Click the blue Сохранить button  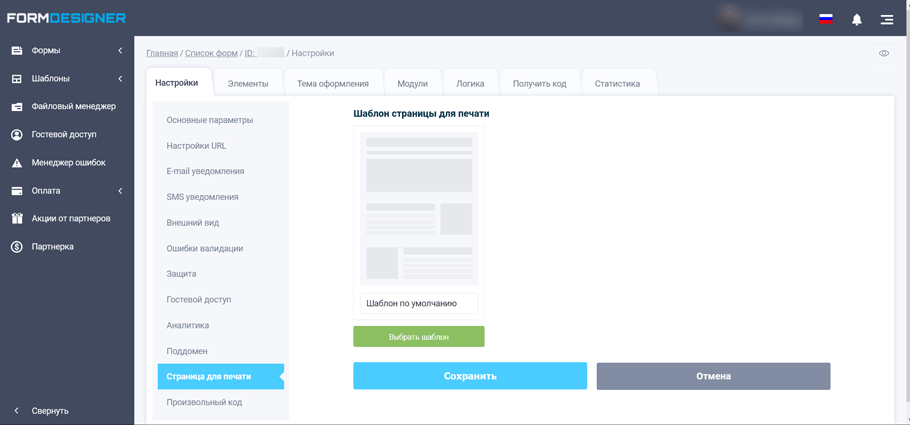pos(470,376)
